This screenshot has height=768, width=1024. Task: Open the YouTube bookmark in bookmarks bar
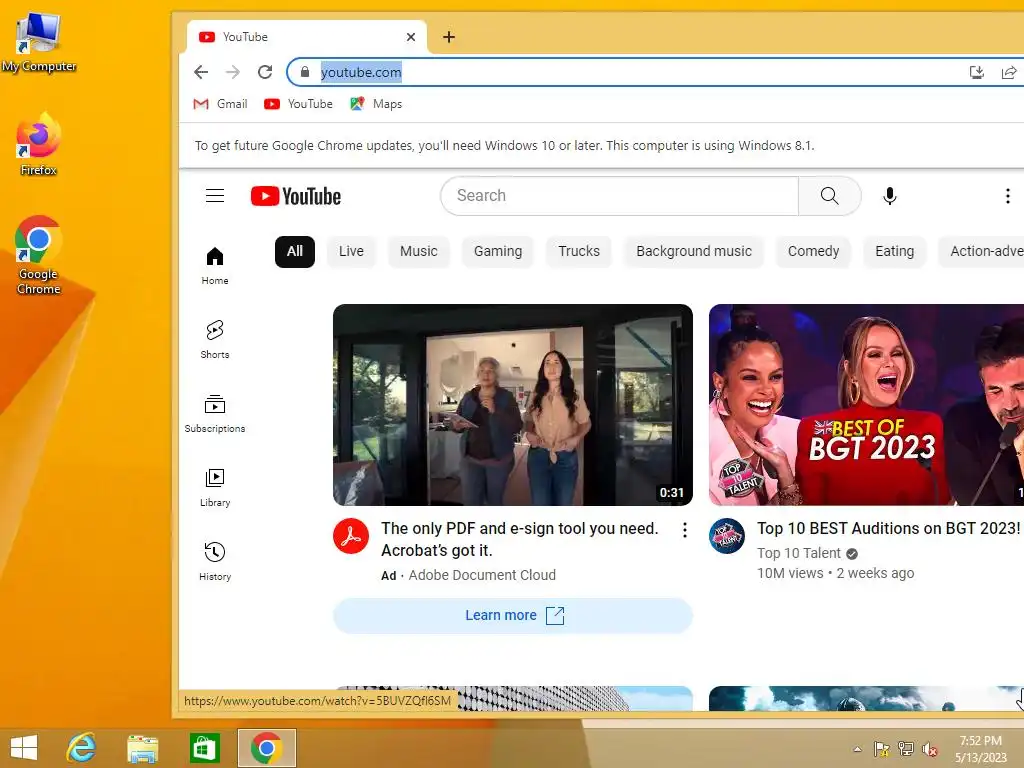pyautogui.click(x=298, y=104)
